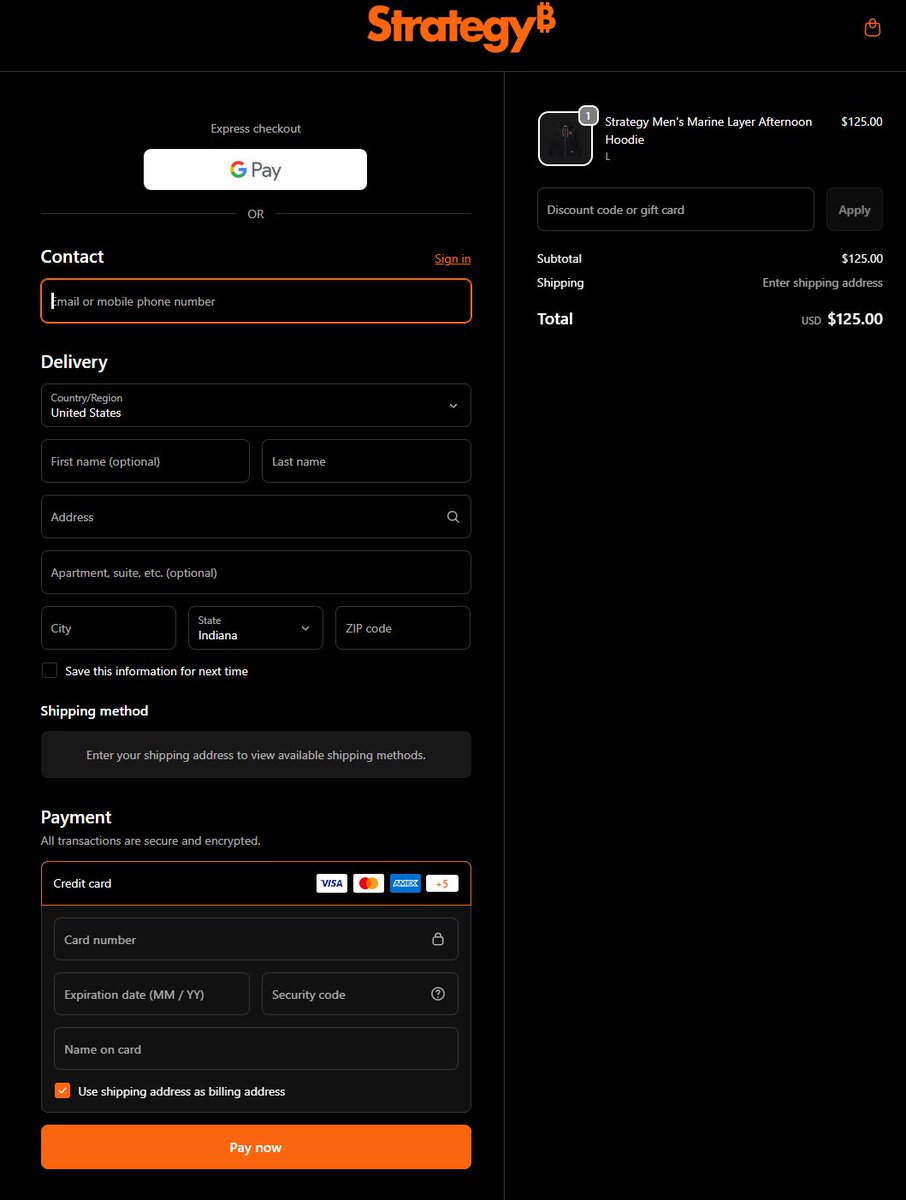Click the Amex card icon
906x1200 pixels.
pos(405,883)
